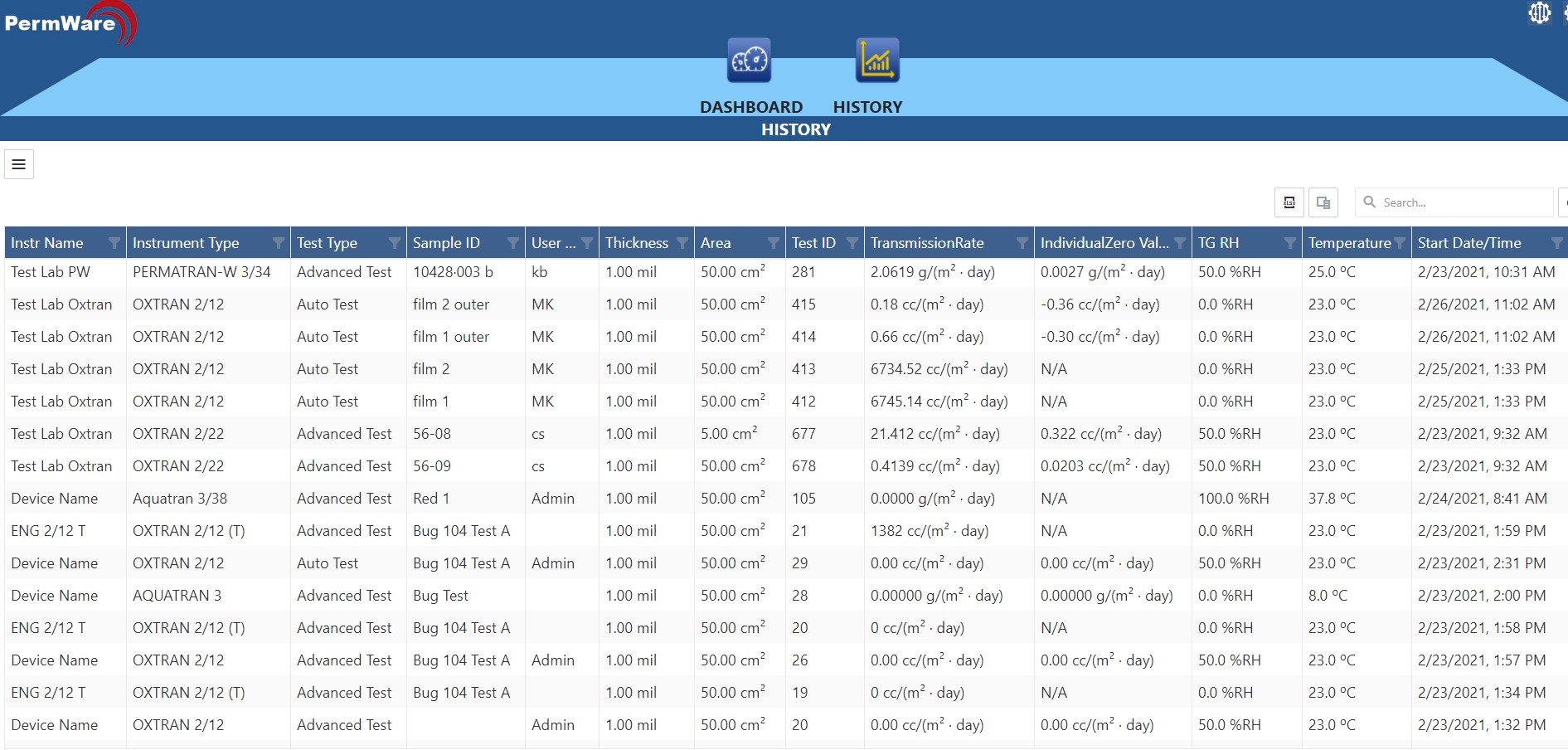Open filter for Start Date/Time column
Screen dimensions: 1568x750
pyautogui.click(x=1556, y=243)
